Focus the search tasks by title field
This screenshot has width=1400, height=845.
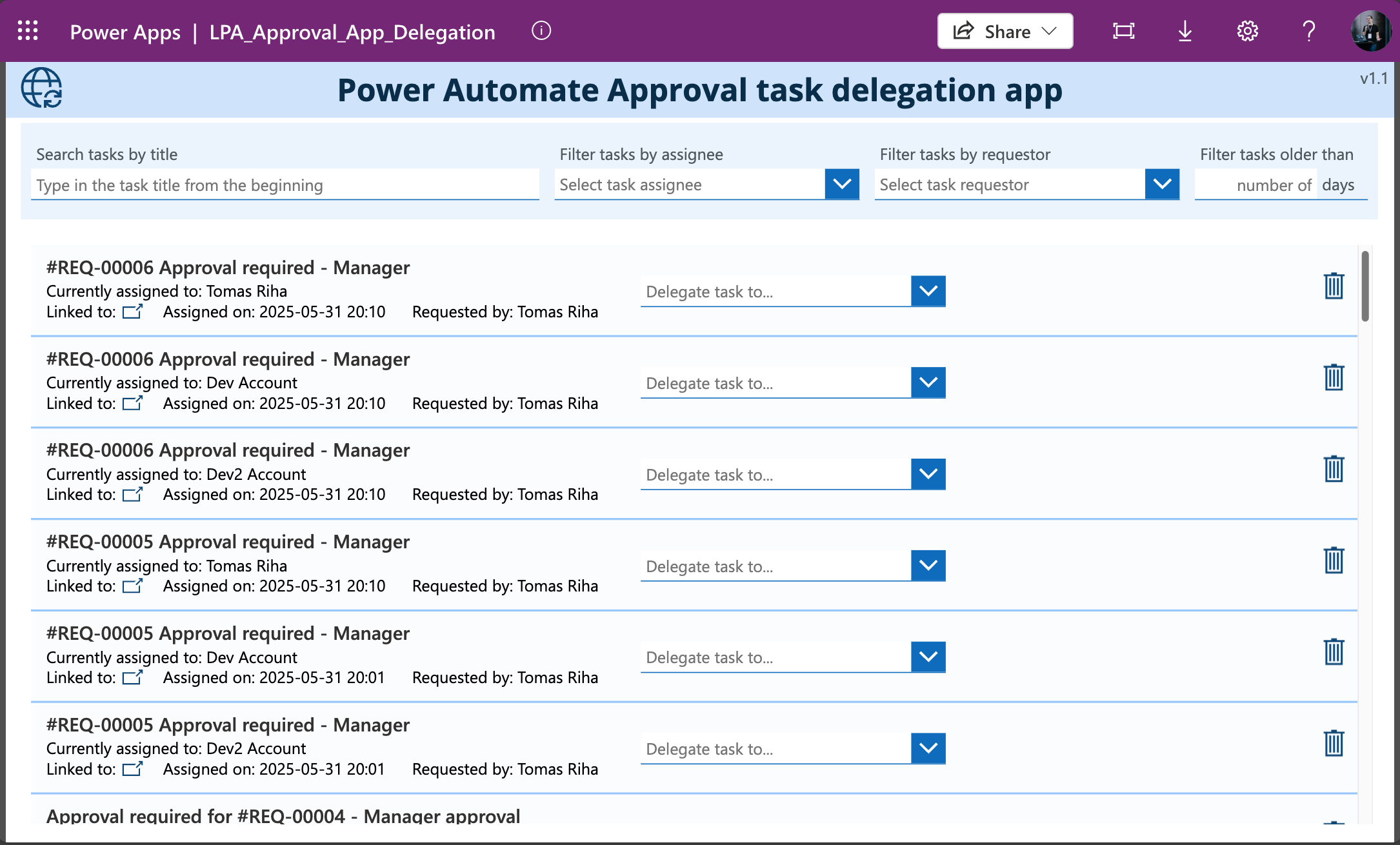click(285, 185)
